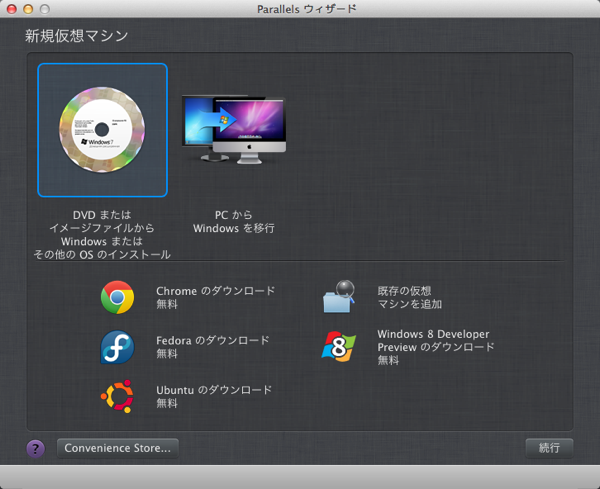Viewport: 600px width, 489px height.
Task: Click the Windows 8 logo icon
Action: tap(339, 347)
